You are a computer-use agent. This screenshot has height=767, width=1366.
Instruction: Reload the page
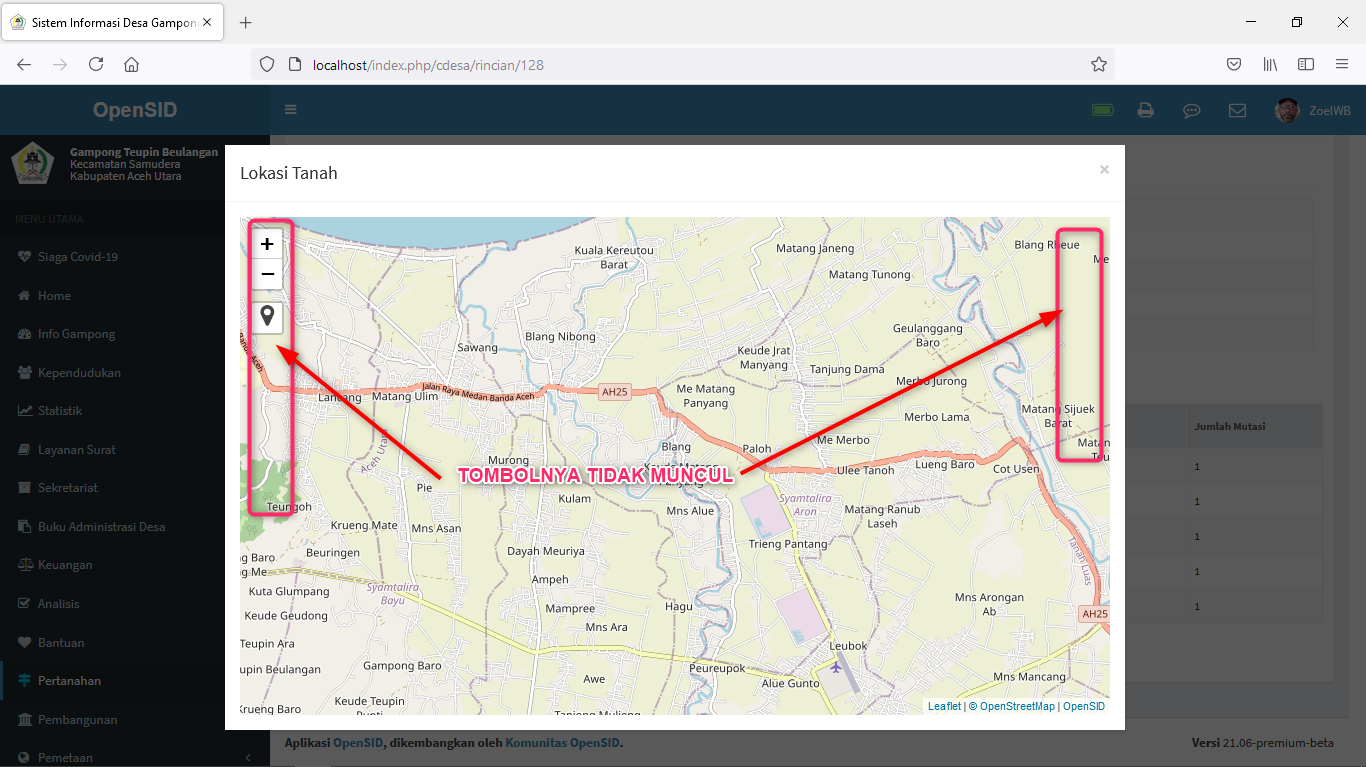[x=96, y=64]
